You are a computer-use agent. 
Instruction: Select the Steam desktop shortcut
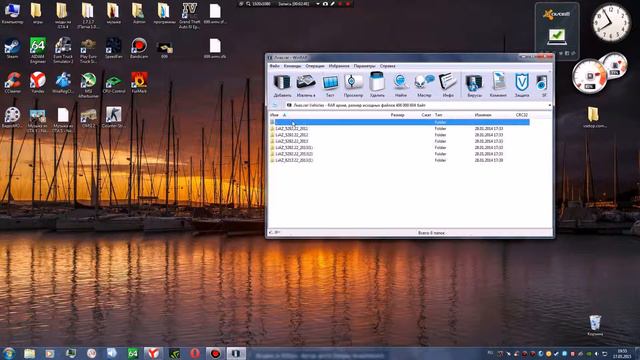tap(12, 48)
